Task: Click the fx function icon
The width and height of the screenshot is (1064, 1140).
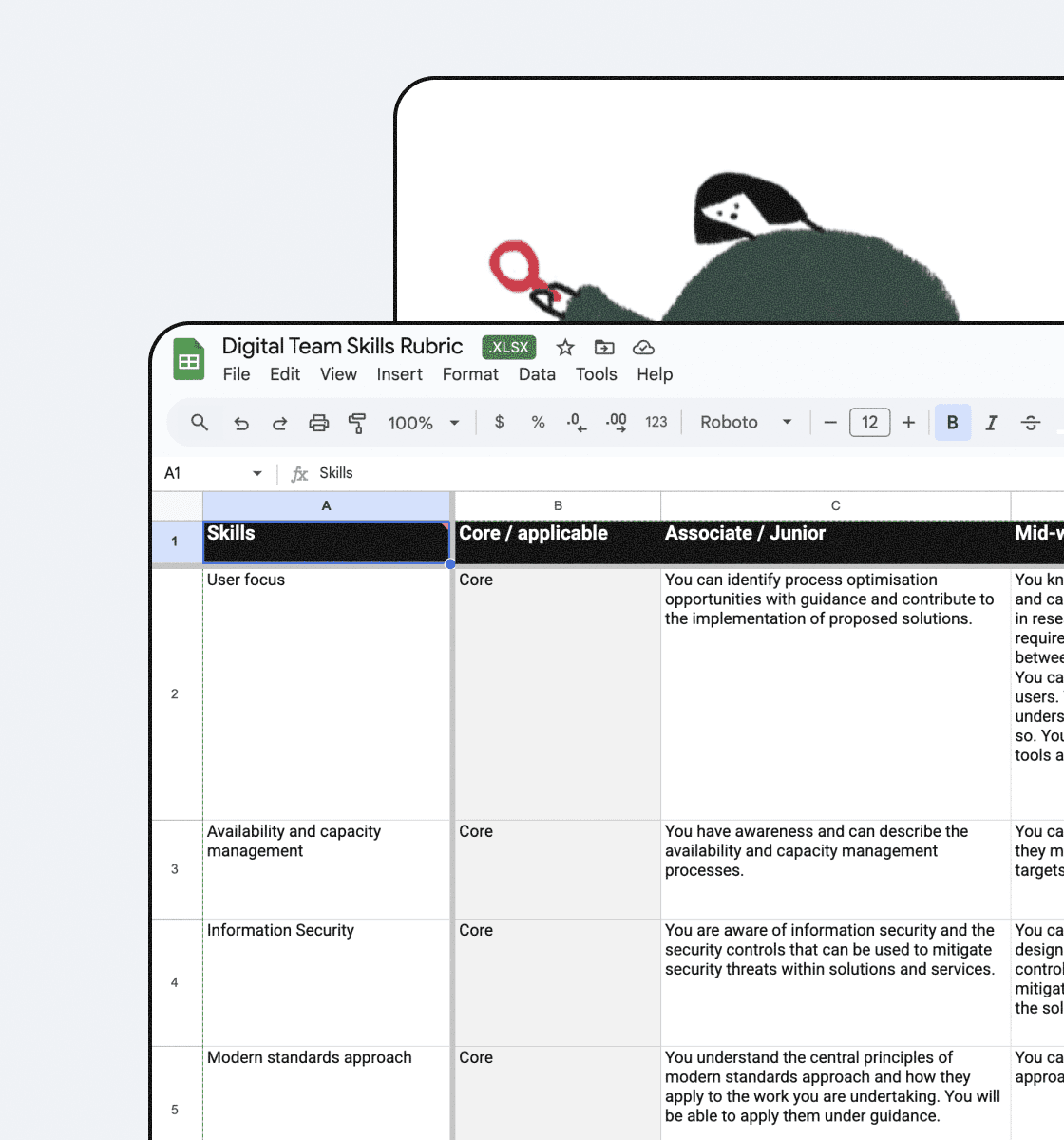Action: click(x=299, y=473)
